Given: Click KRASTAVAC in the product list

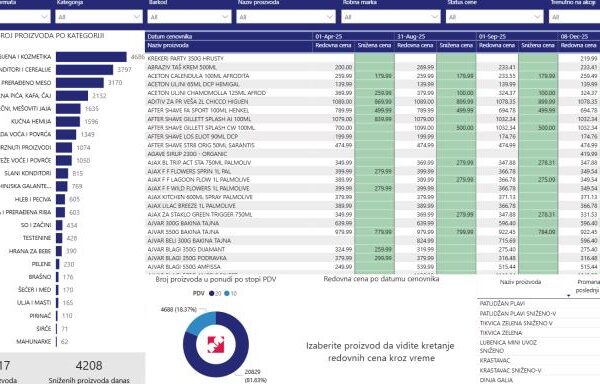Looking at the screenshot, I should pos(494,360).
